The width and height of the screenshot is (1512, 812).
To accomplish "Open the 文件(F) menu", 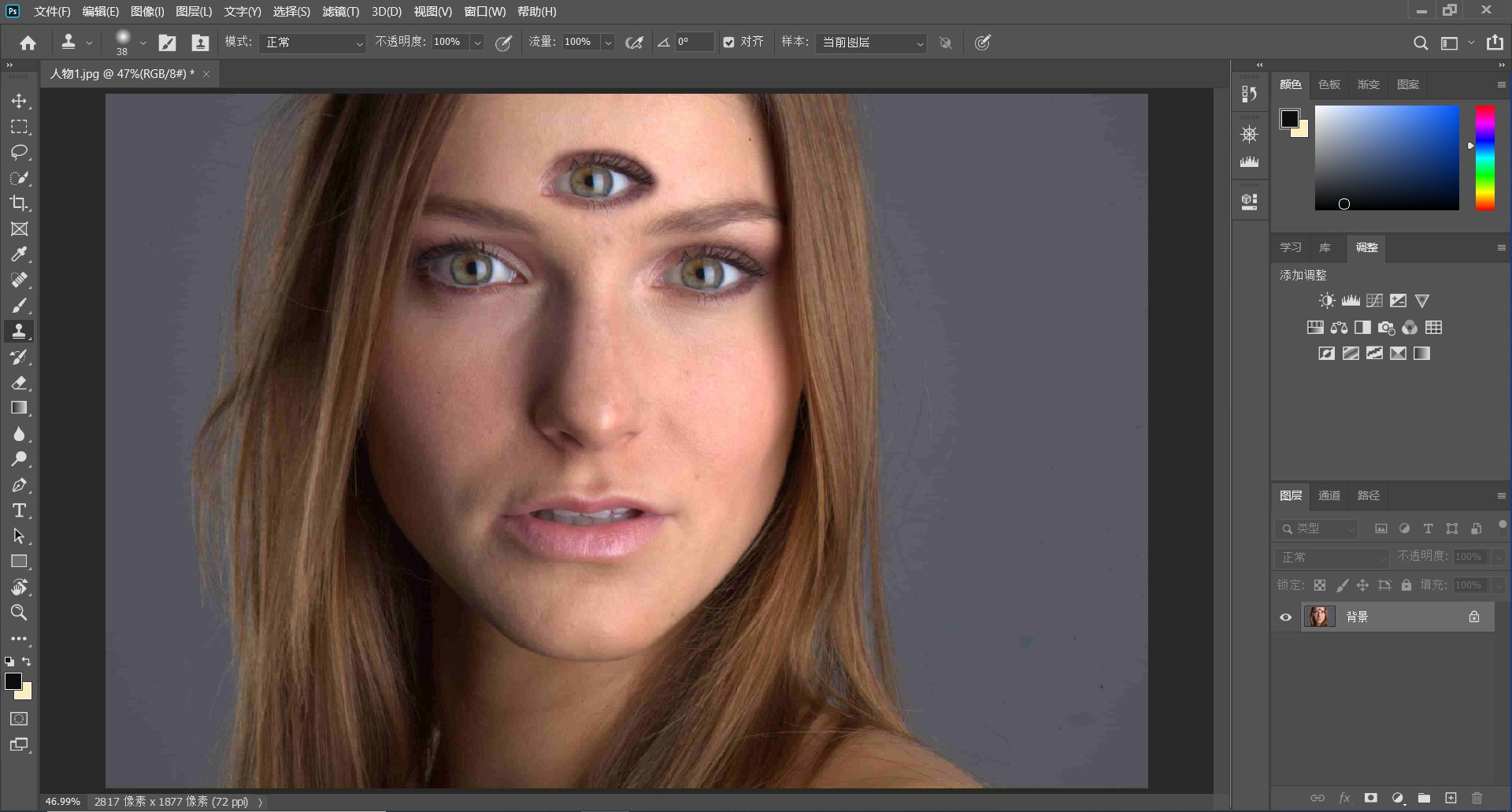I will 52,11.
